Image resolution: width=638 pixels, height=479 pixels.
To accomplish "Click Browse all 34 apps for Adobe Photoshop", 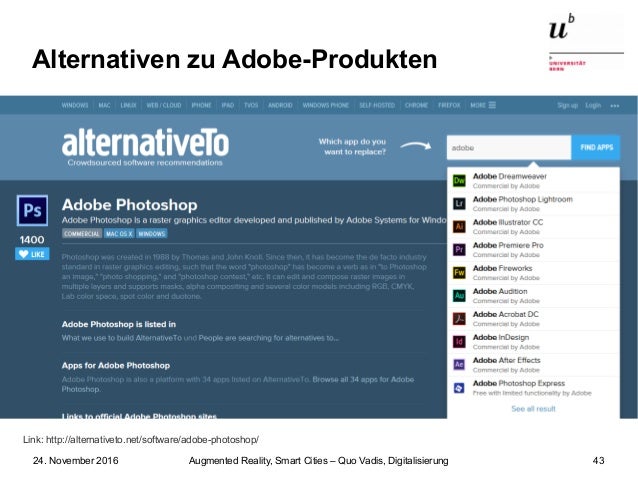I will pyautogui.click(x=238, y=384).
